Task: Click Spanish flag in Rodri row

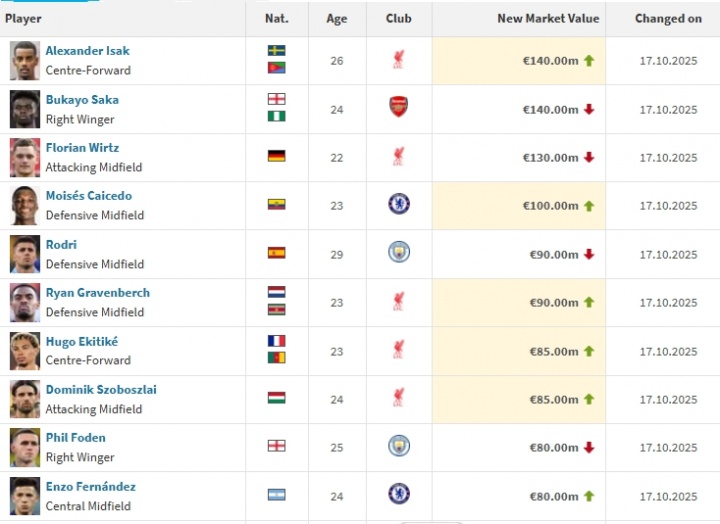Action: pyautogui.click(x=277, y=253)
